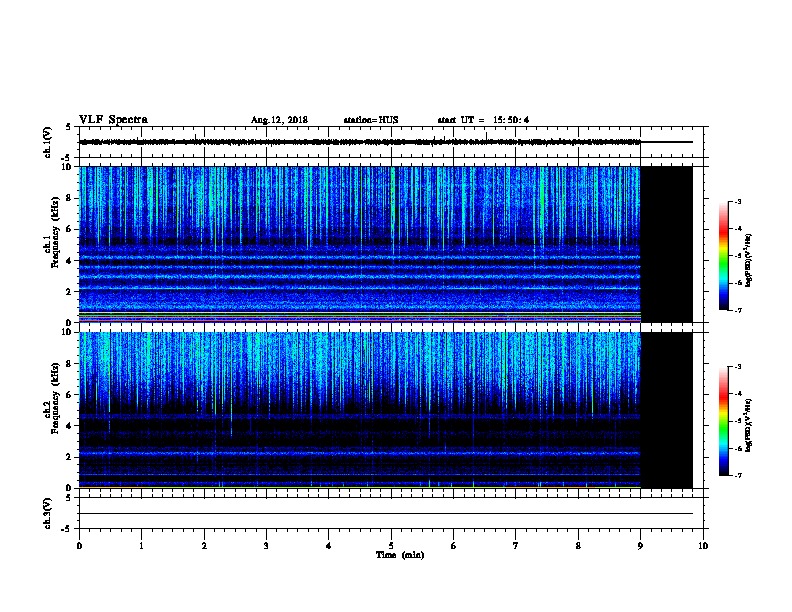Click the "station=HUS" label
Viewport: 792px width, 612px height.
[x=371, y=120]
